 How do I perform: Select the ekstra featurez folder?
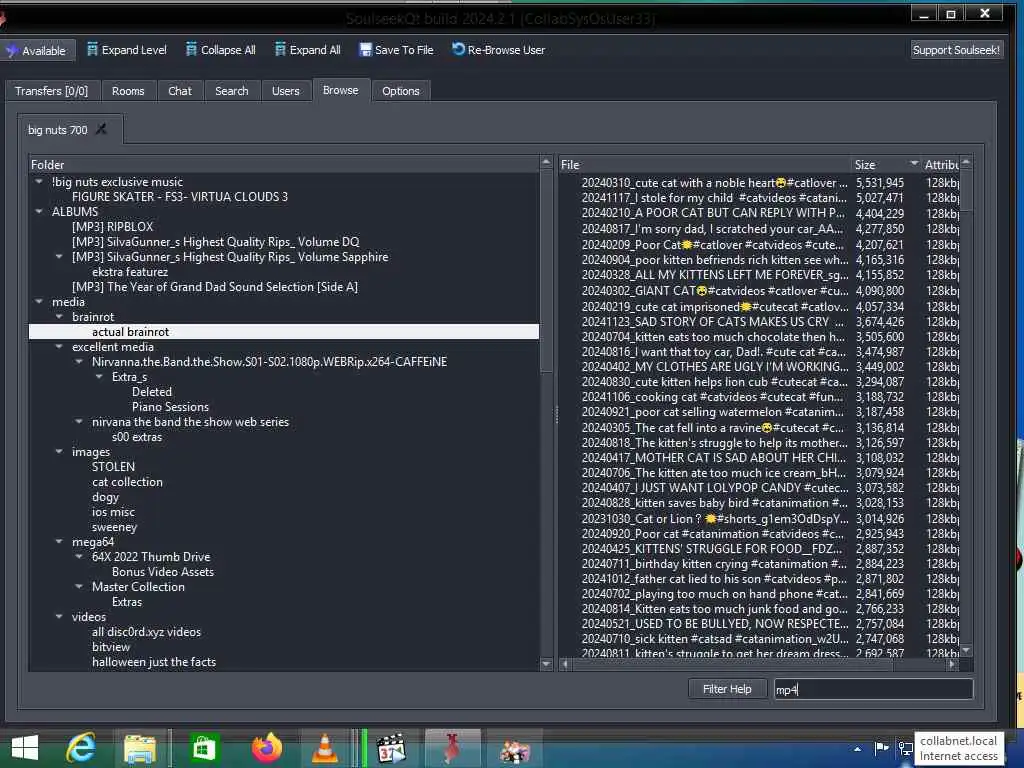coord(130,272)
